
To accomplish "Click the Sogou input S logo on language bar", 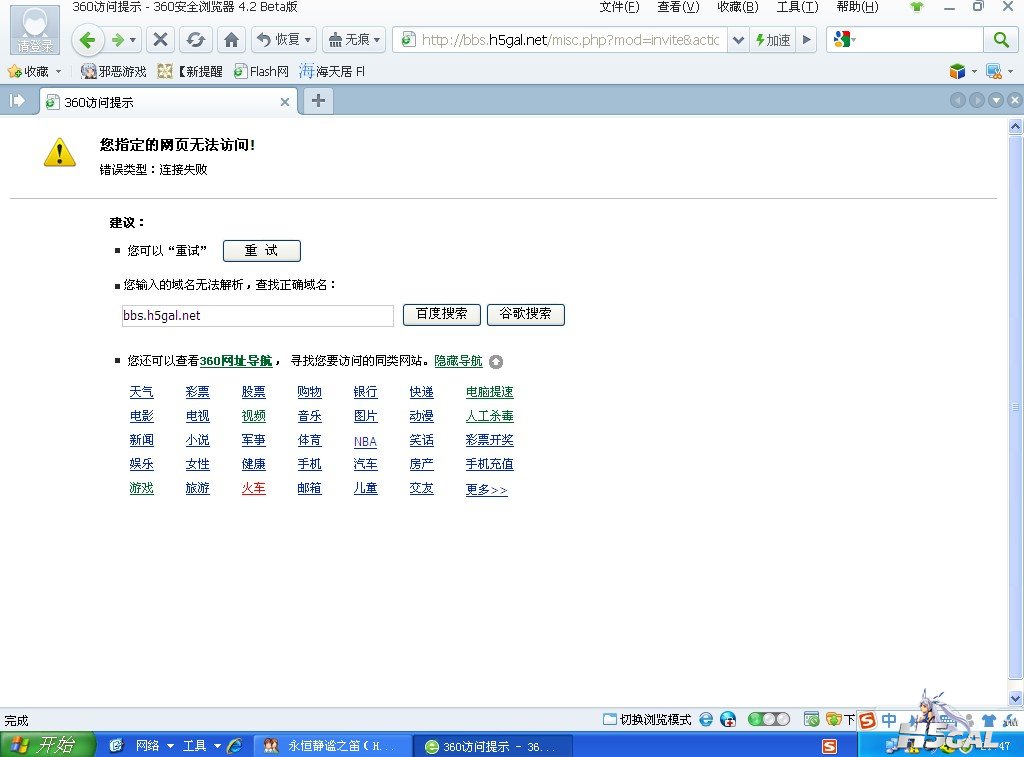I will point(867,720).
